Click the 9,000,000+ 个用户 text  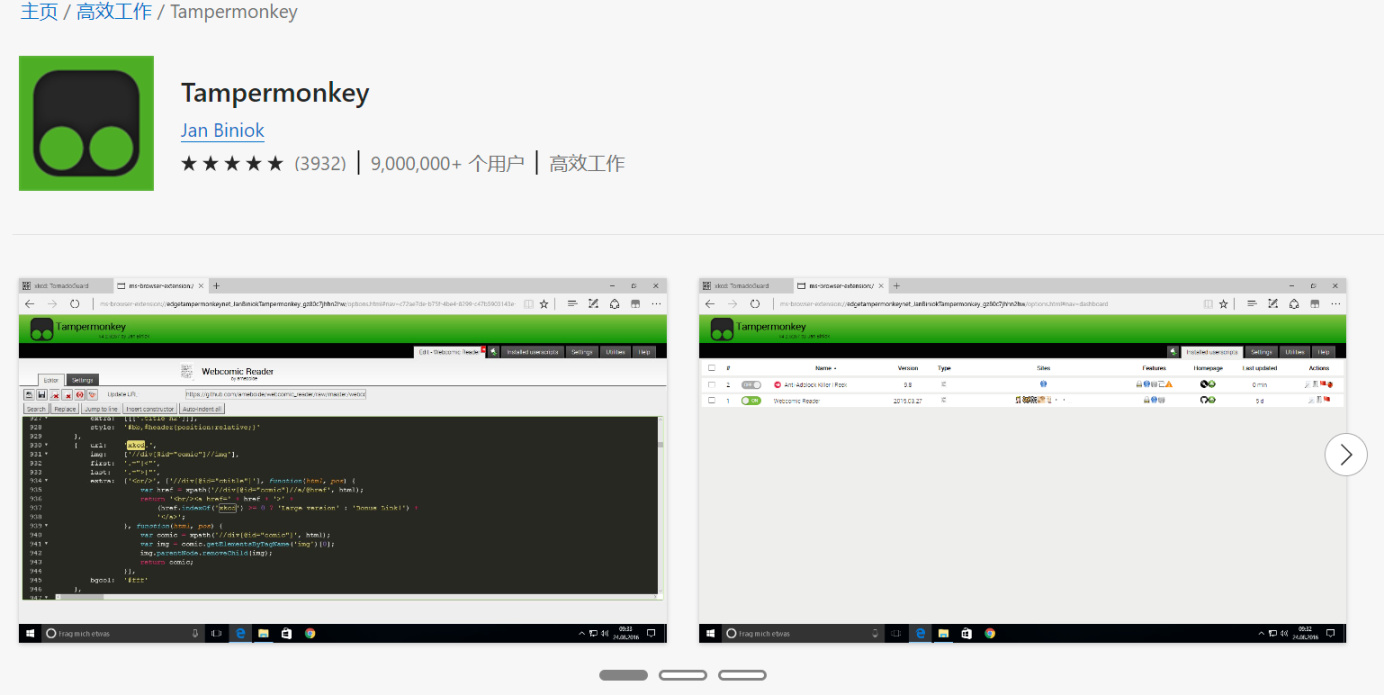coord(447,163)
